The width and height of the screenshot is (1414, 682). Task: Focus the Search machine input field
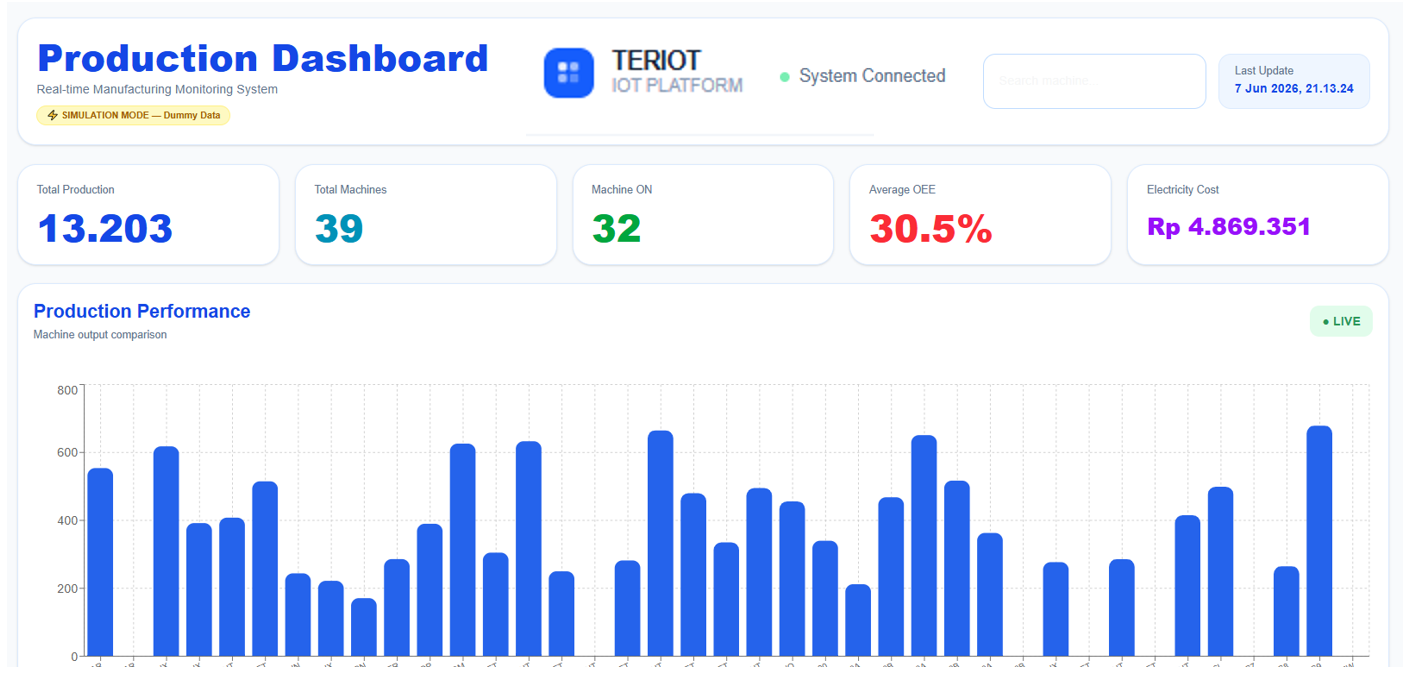pos(1094,81)
